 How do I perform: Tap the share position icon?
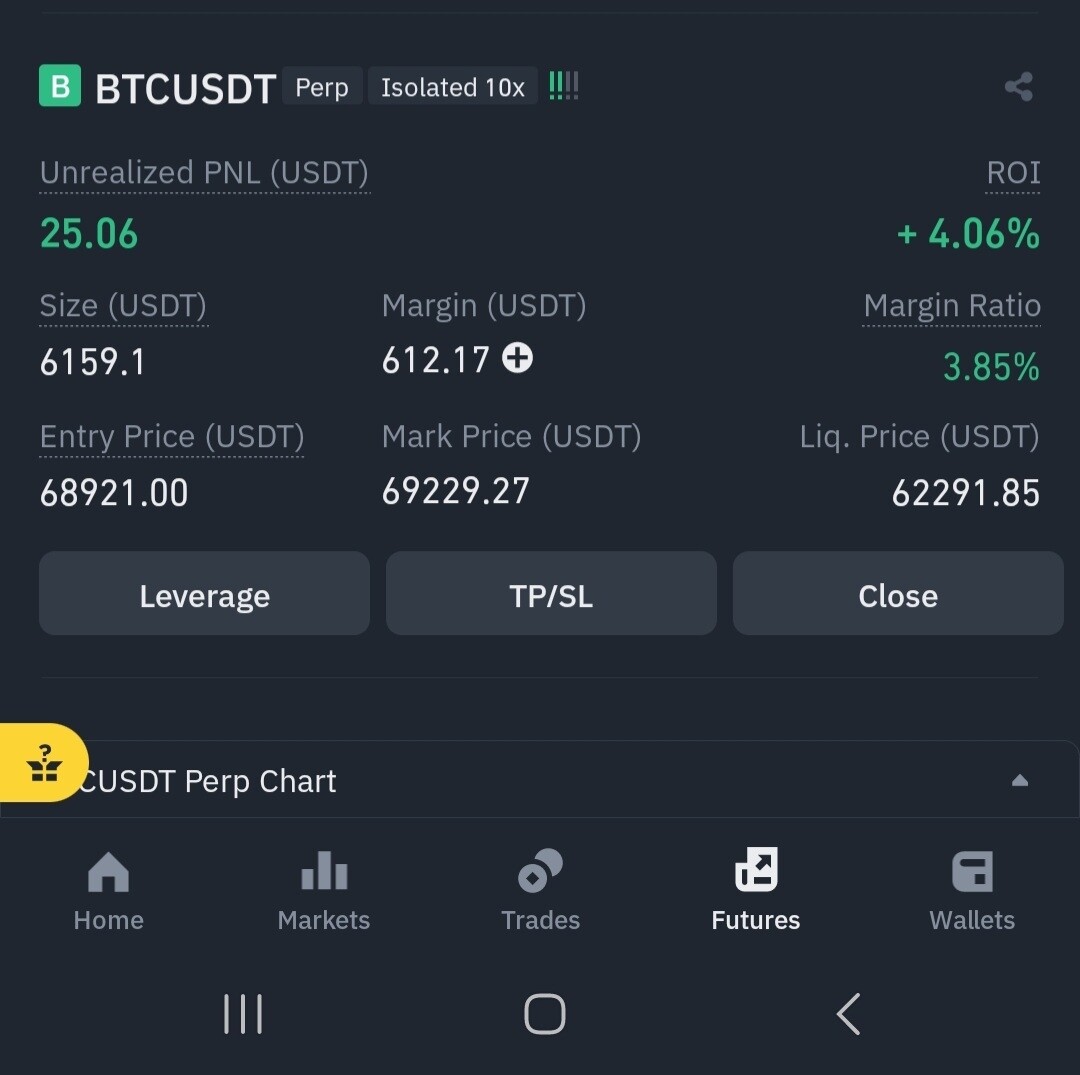[x=1018, y=87]
